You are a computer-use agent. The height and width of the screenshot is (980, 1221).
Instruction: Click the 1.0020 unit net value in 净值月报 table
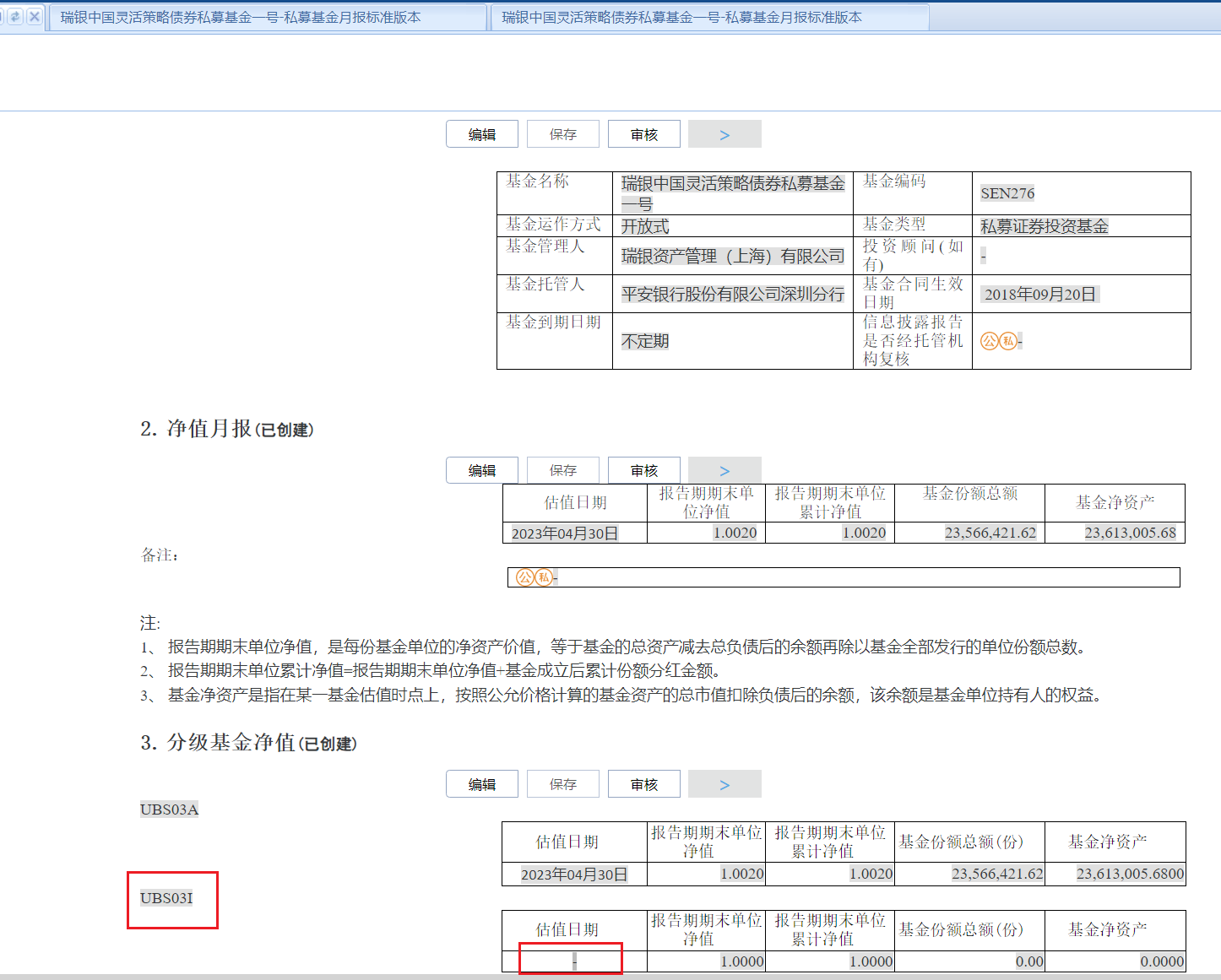[735, 533]
